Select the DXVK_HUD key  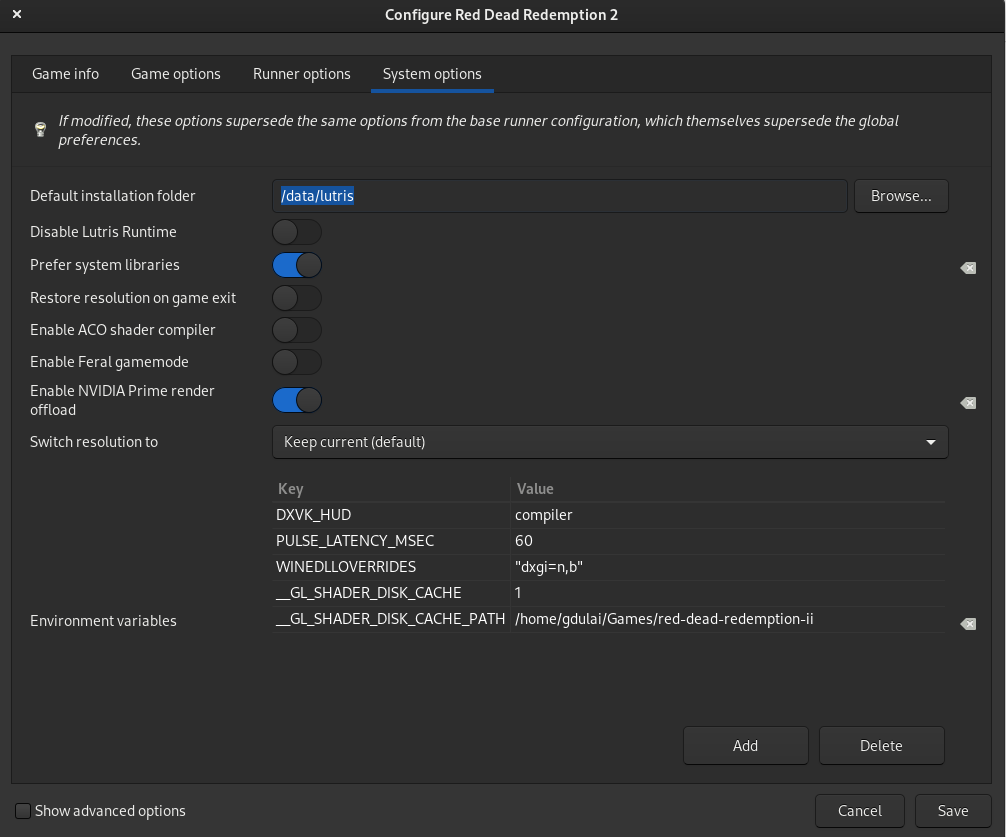coord(391,515)
